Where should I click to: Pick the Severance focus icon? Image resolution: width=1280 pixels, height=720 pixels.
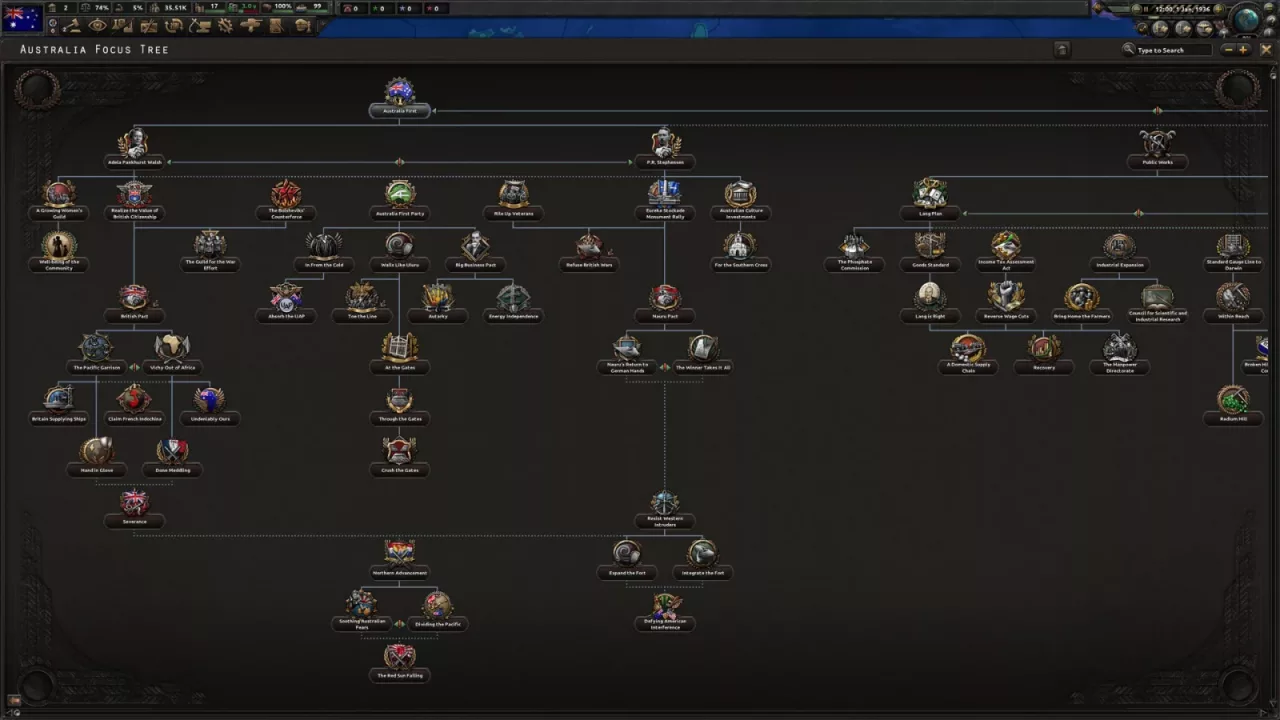[x=134, y=502]
